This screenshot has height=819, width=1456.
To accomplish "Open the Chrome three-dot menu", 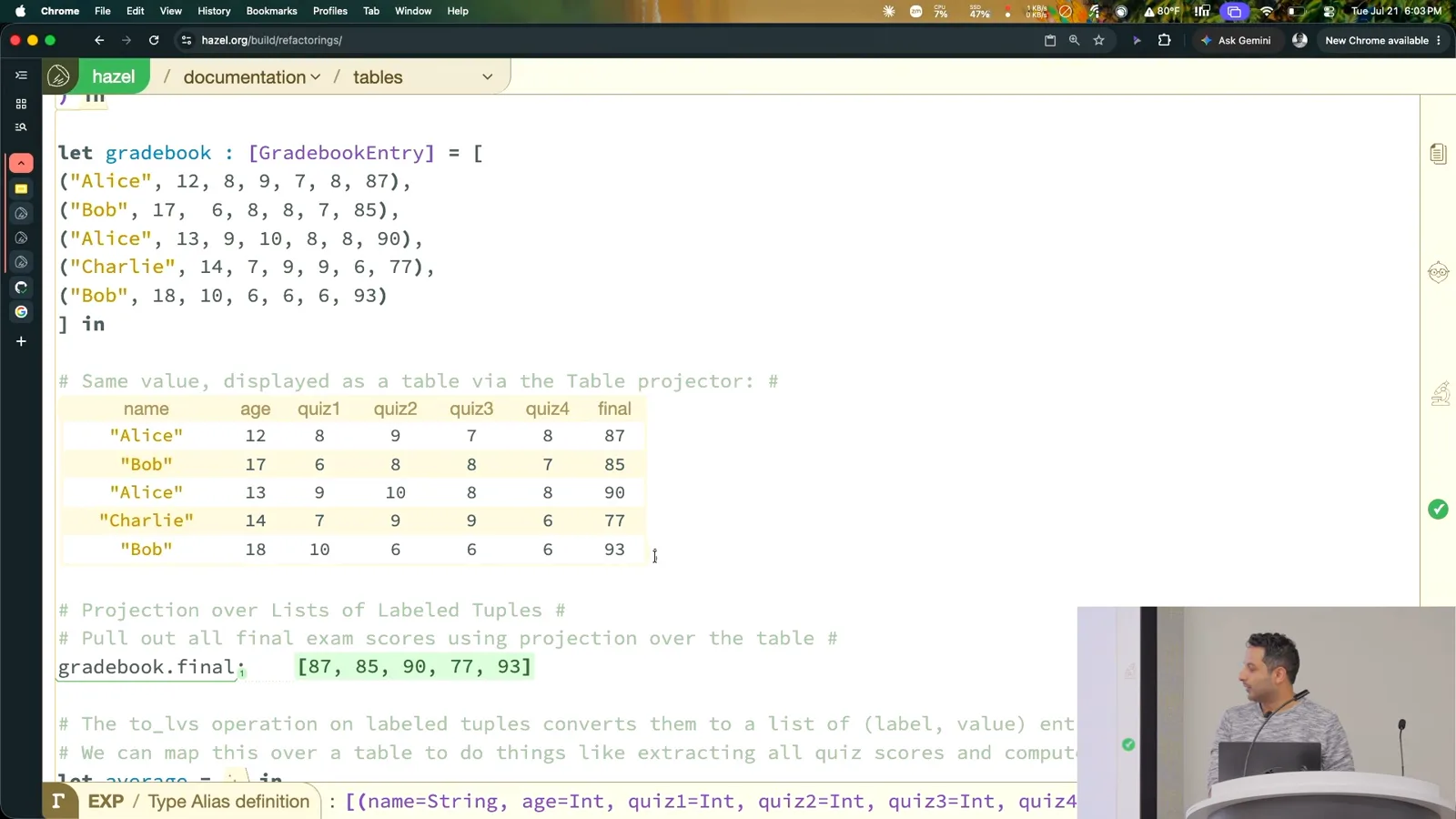I will point(1439,40).
